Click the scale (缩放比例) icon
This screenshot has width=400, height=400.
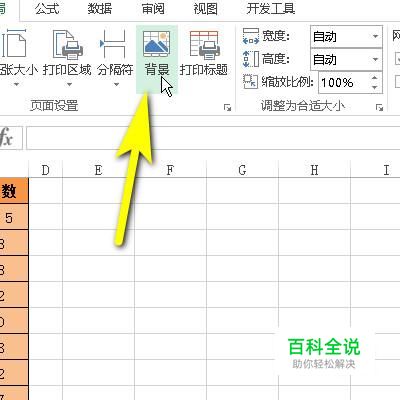click(x=250, y=82)
